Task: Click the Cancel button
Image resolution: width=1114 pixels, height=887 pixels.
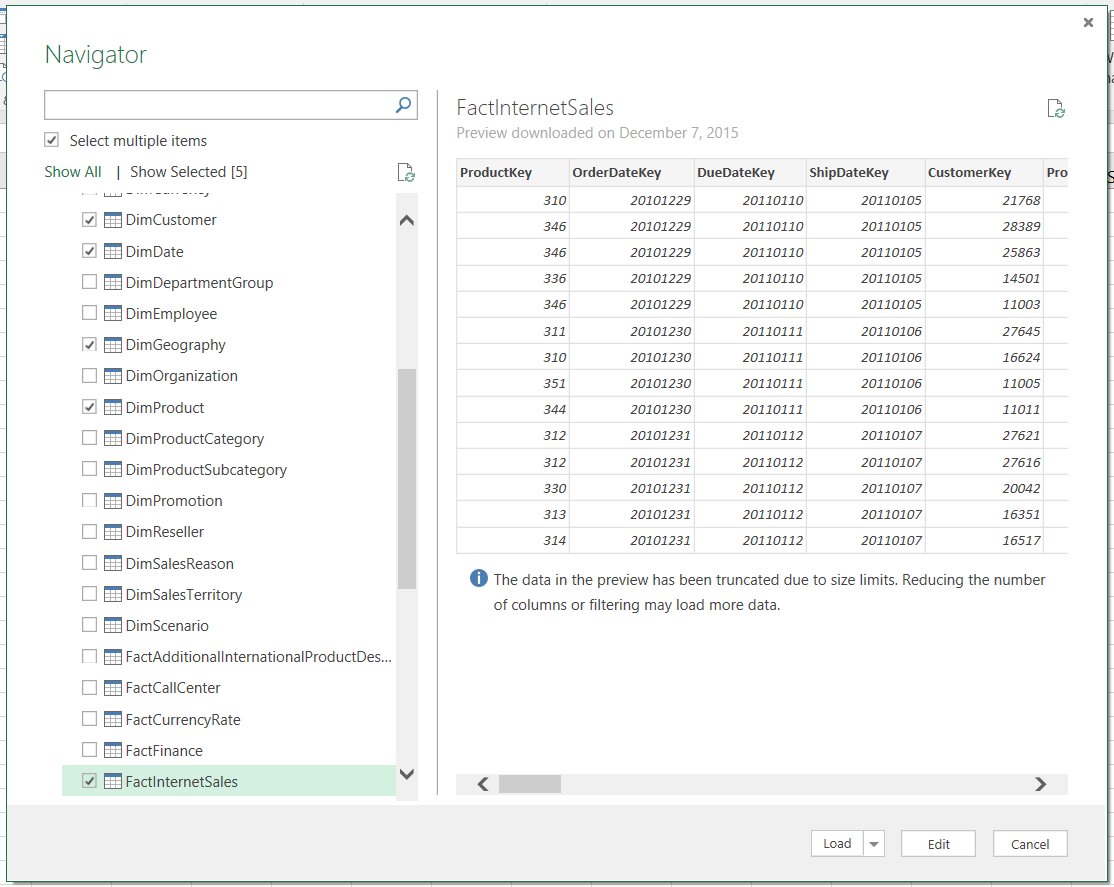Action: (1030, 844)
